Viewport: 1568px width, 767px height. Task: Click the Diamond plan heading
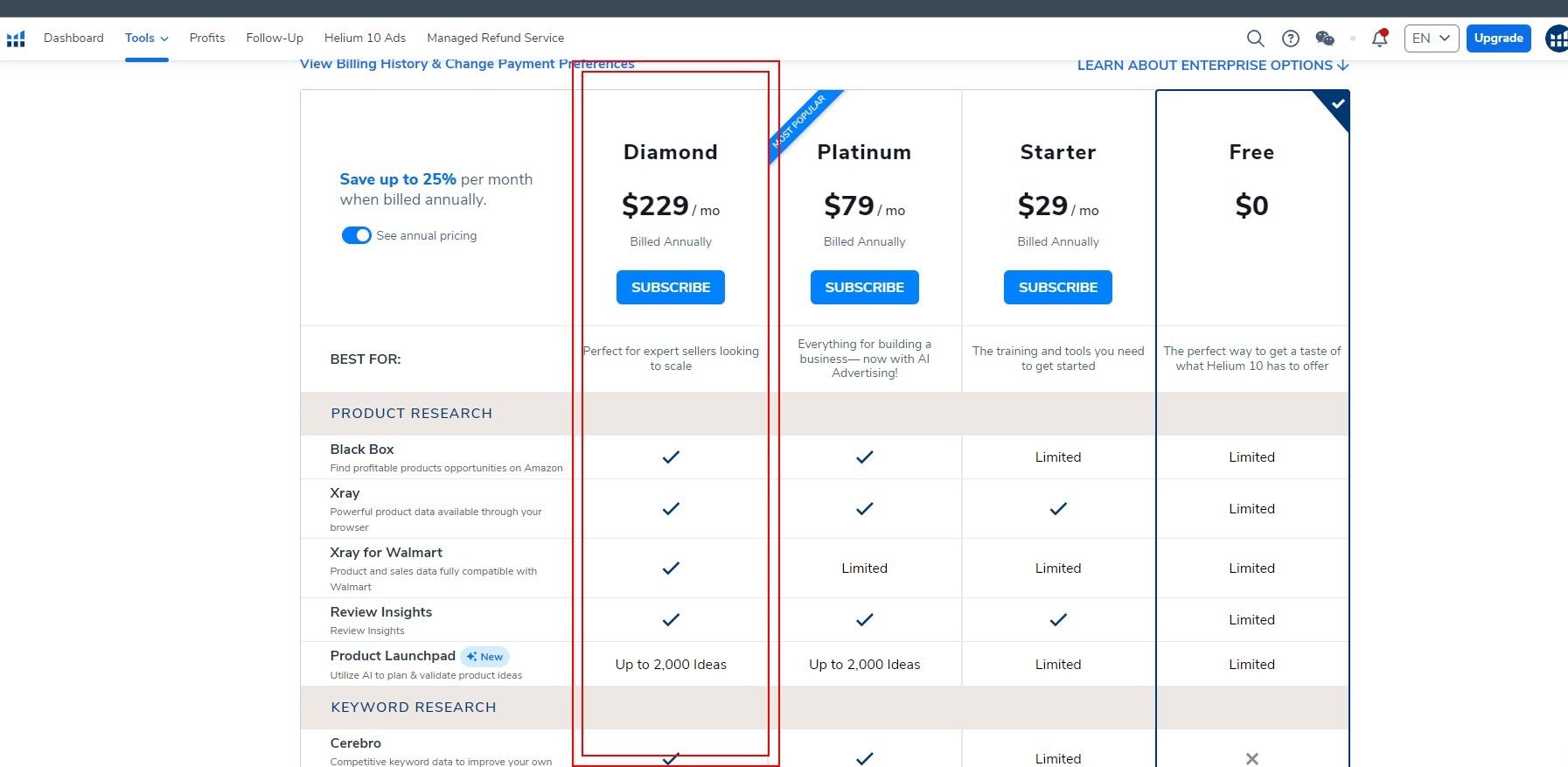tap(671, 152)
